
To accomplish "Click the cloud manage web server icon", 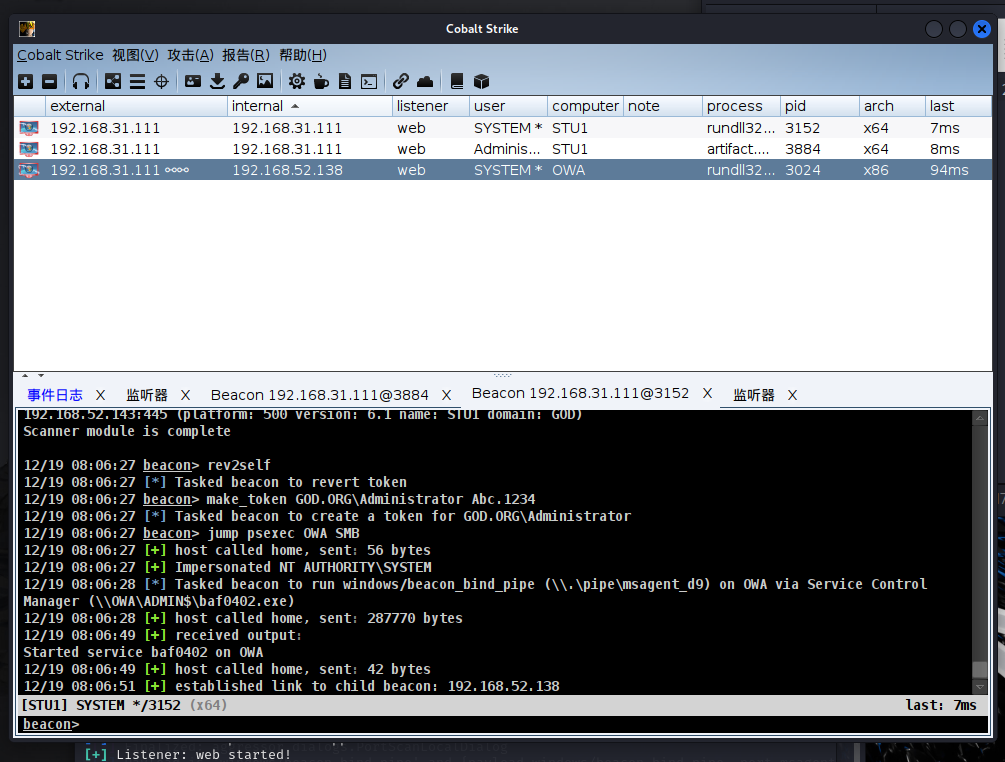I will point(425,81).
